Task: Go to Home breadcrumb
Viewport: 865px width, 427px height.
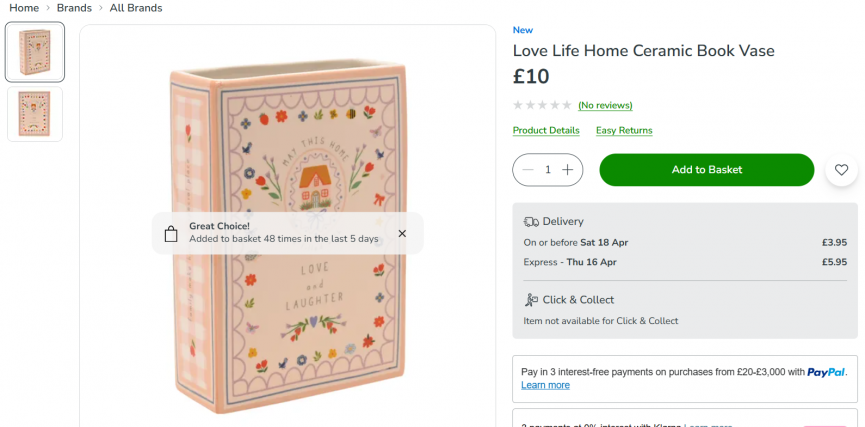Action: click(24, 8)
